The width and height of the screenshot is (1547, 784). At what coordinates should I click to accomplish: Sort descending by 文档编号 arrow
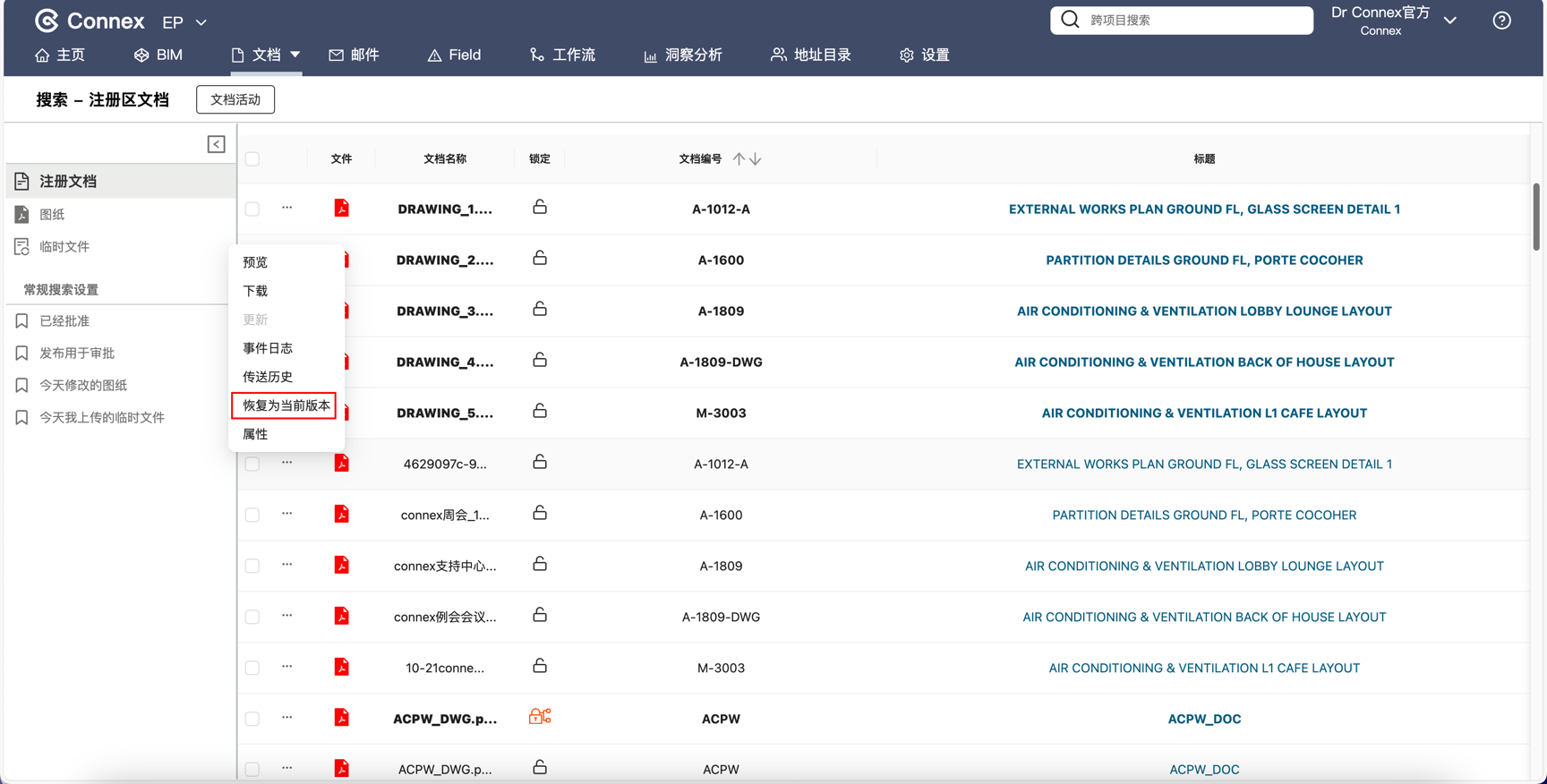(756, 158)
